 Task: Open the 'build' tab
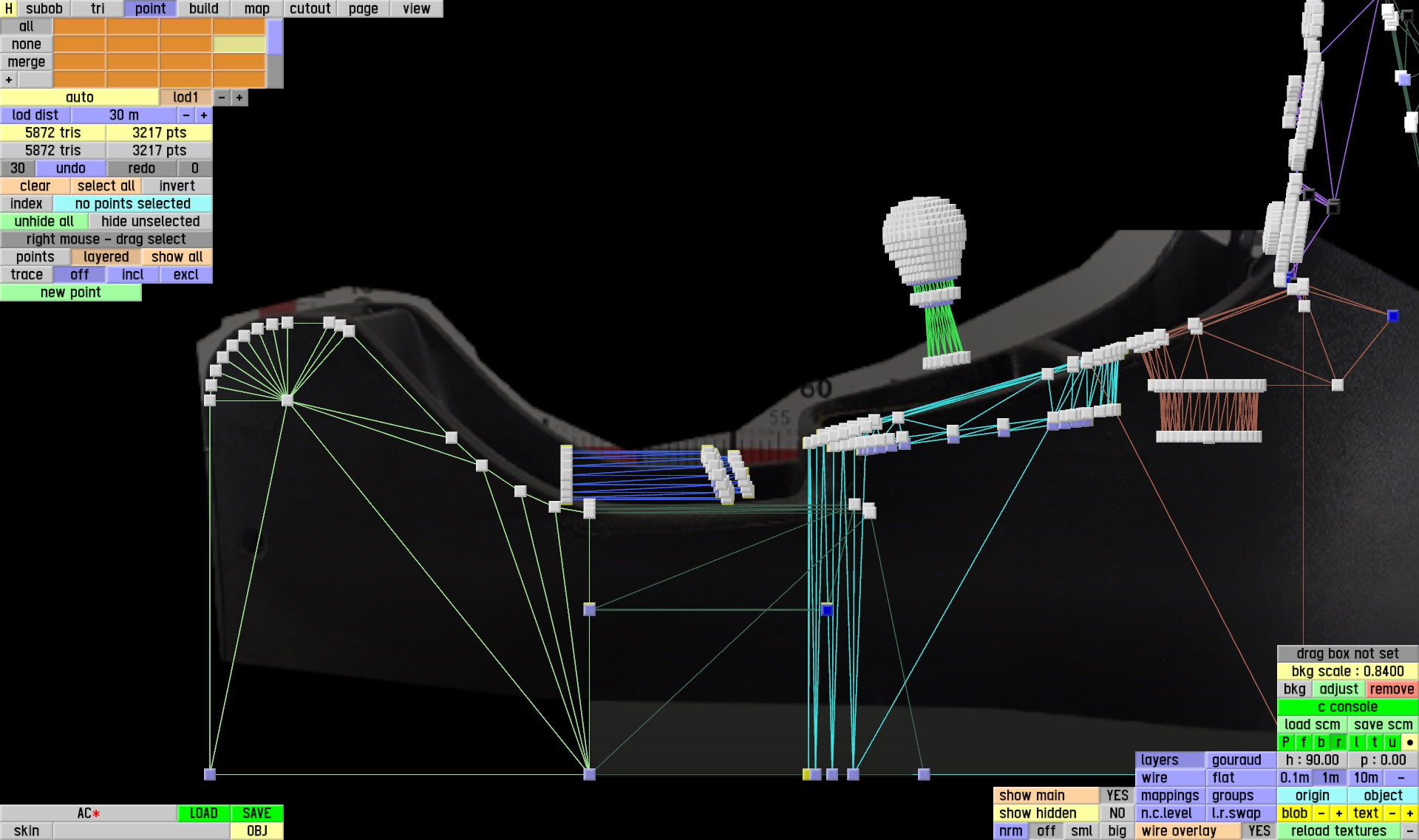(x=203, y=9)
